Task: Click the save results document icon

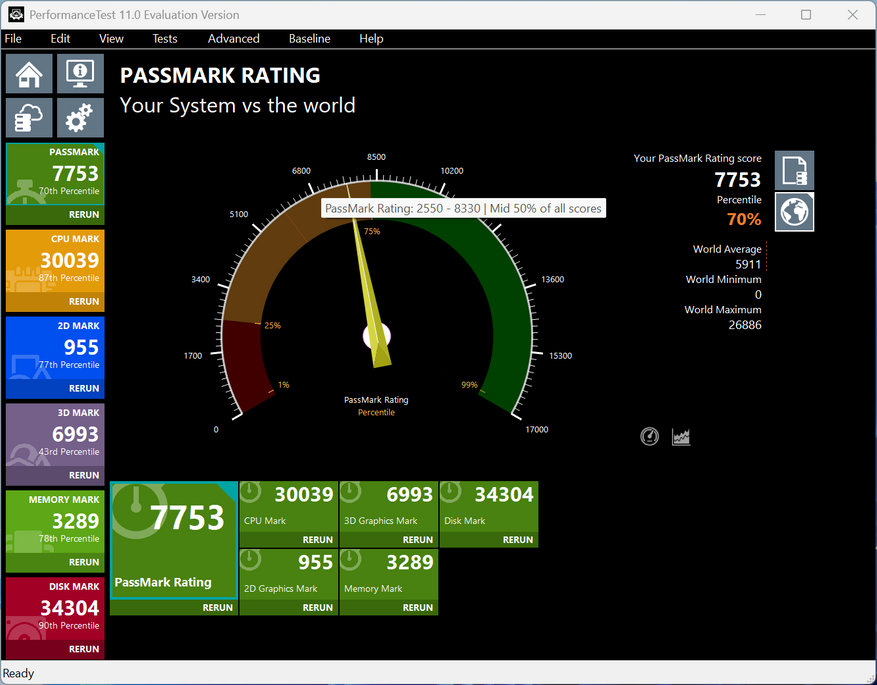Action: 794,170
